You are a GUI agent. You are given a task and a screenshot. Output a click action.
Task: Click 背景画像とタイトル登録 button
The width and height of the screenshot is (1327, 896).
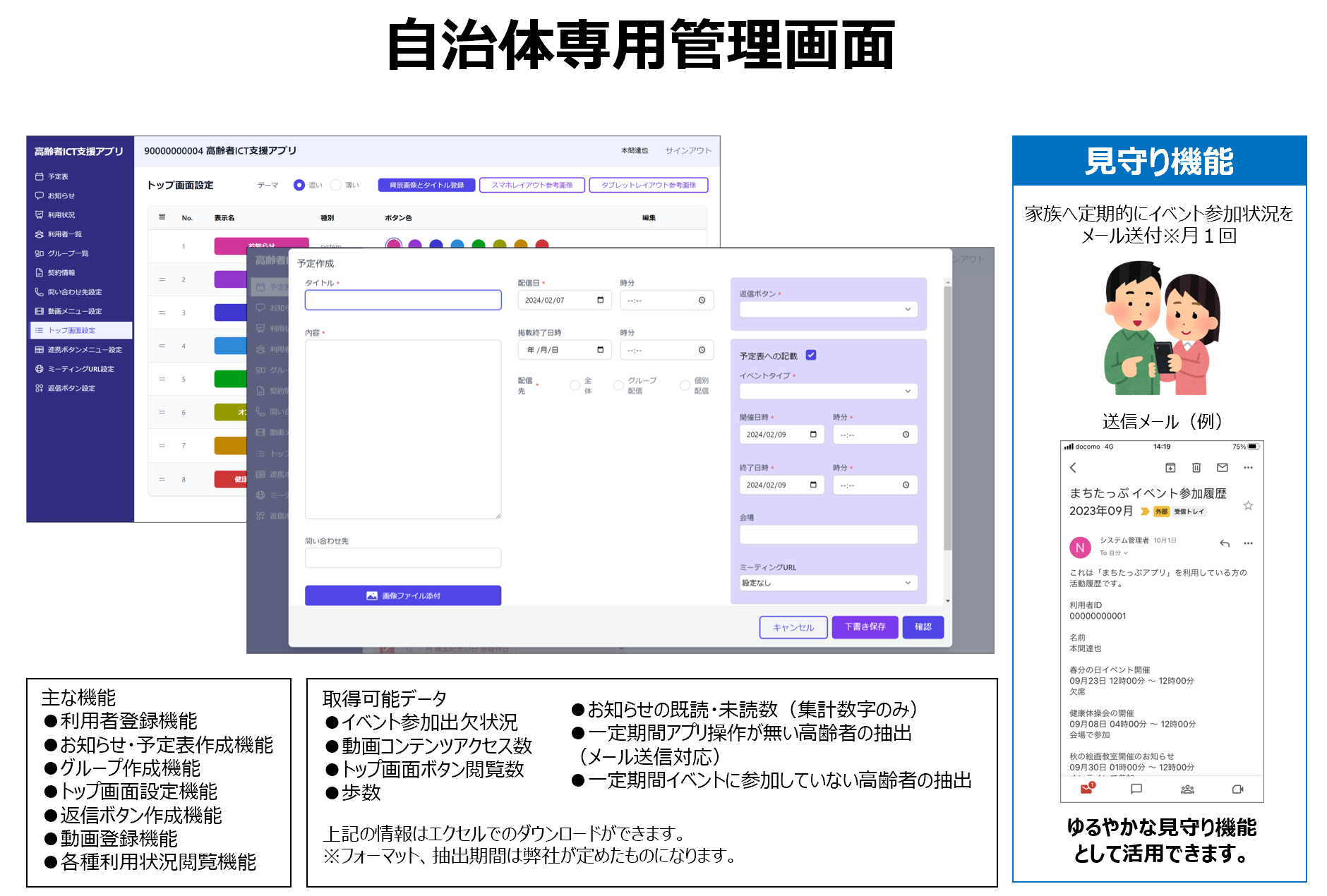click(427, 185)
